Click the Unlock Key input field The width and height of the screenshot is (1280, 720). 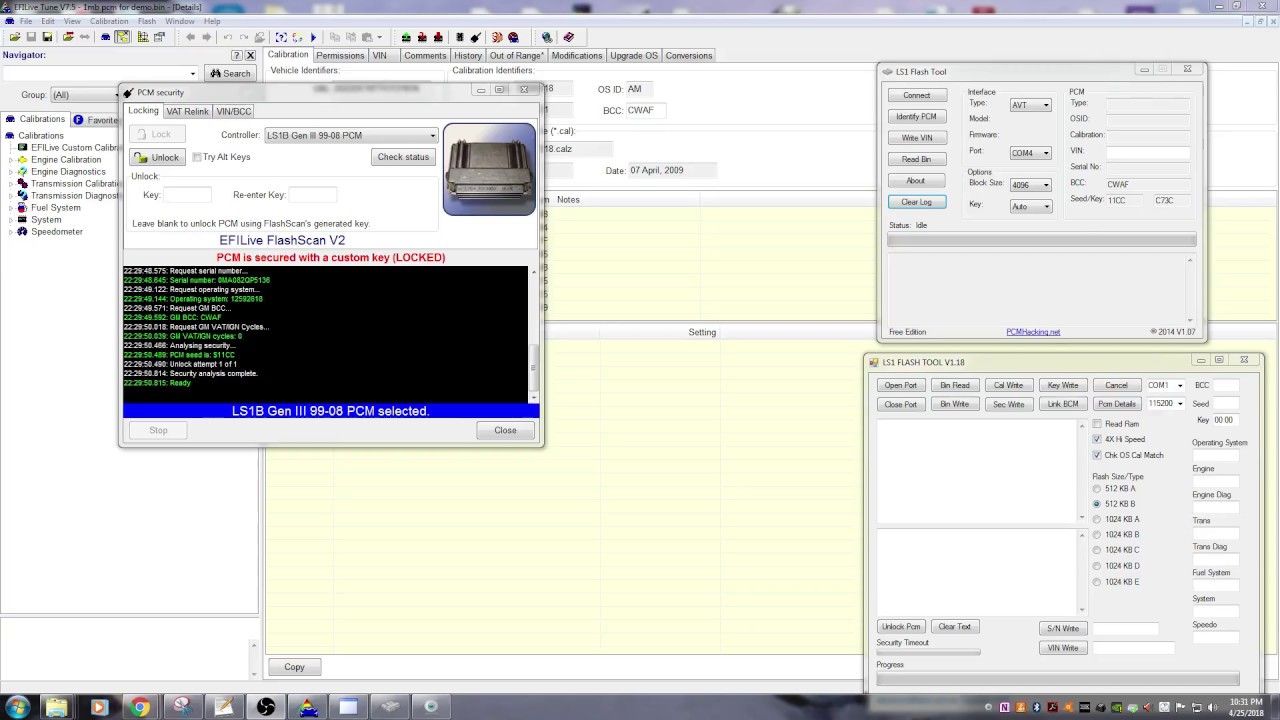click(x=187, y=195)
